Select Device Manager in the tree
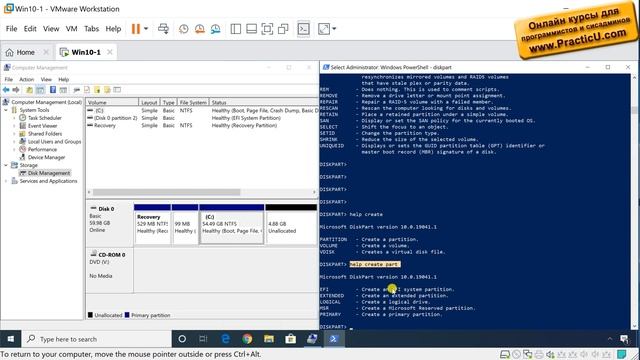640x360 pixels. coord(46,157)
